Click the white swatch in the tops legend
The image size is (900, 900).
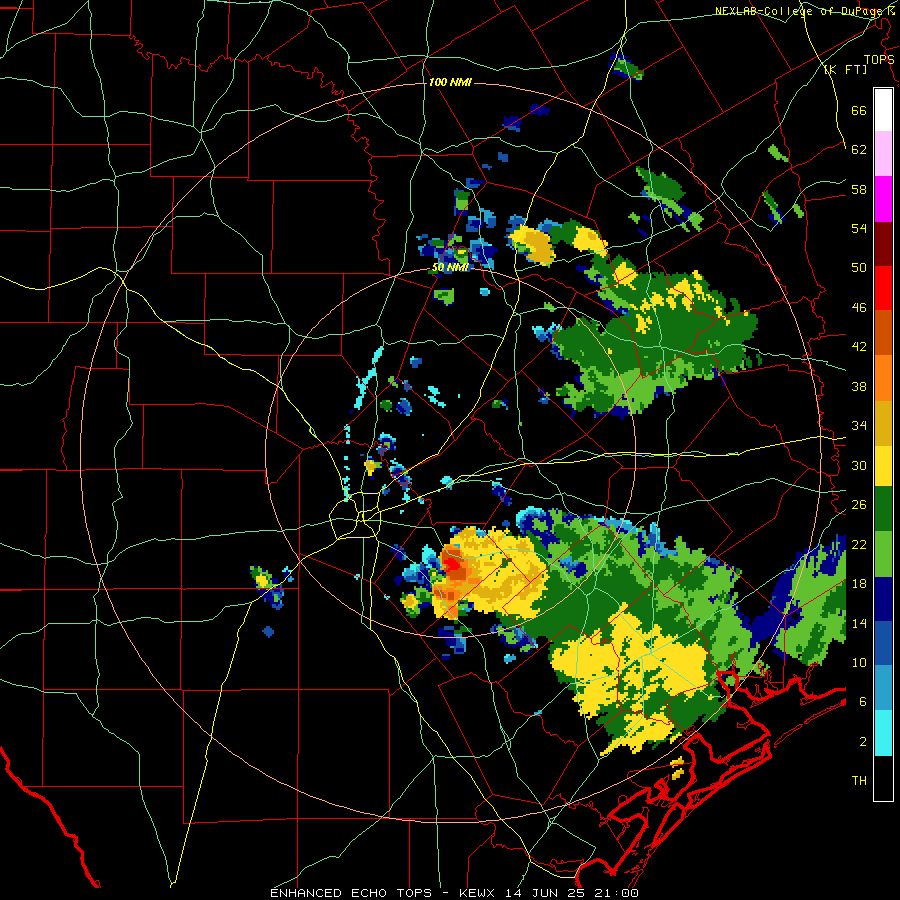coord(883,110)
